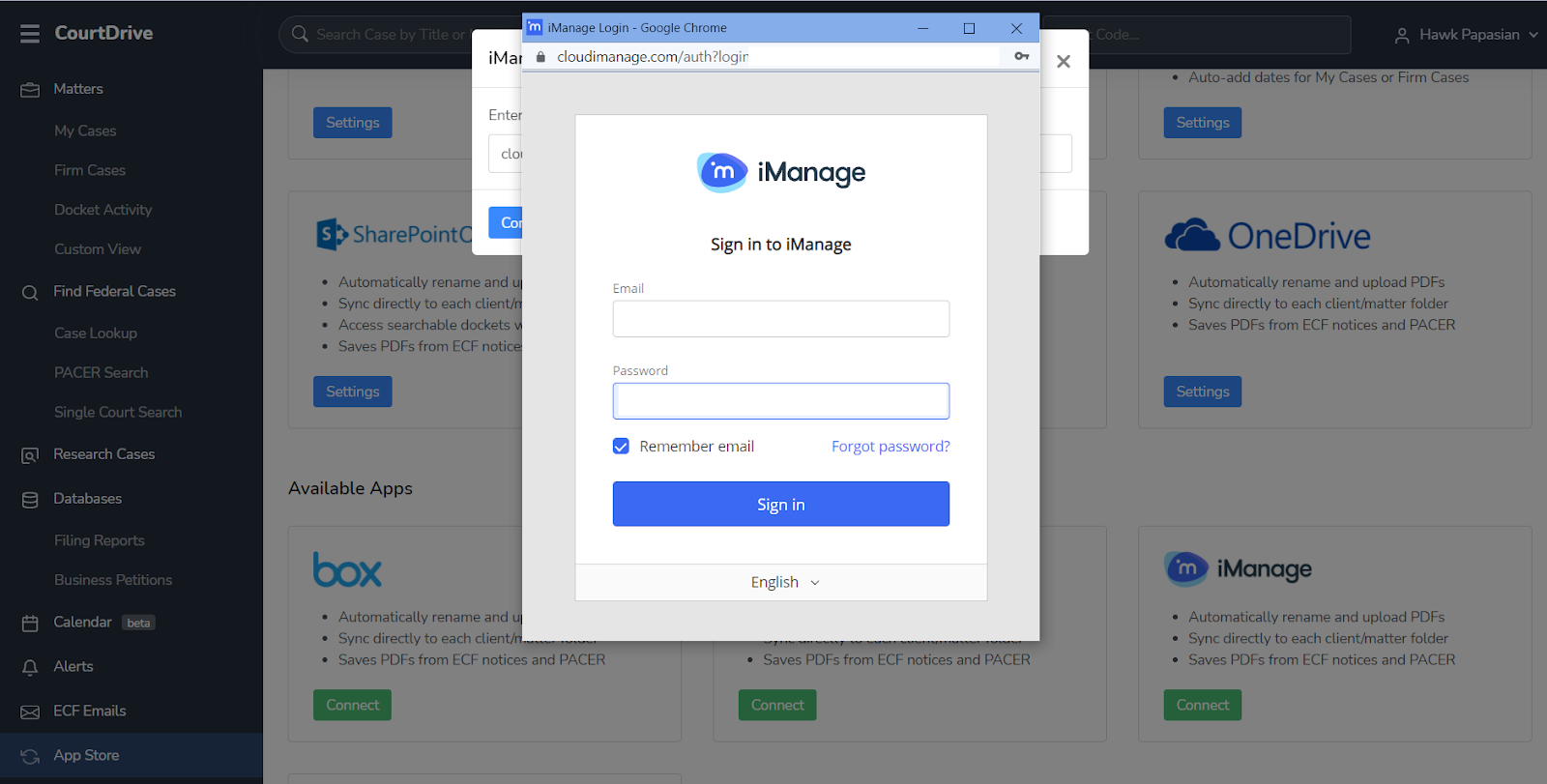The height and width of the screenshot is (784, 1547).
Task: Minimize the iManage Login Chrome window
Action: click(x=922, y=28)
